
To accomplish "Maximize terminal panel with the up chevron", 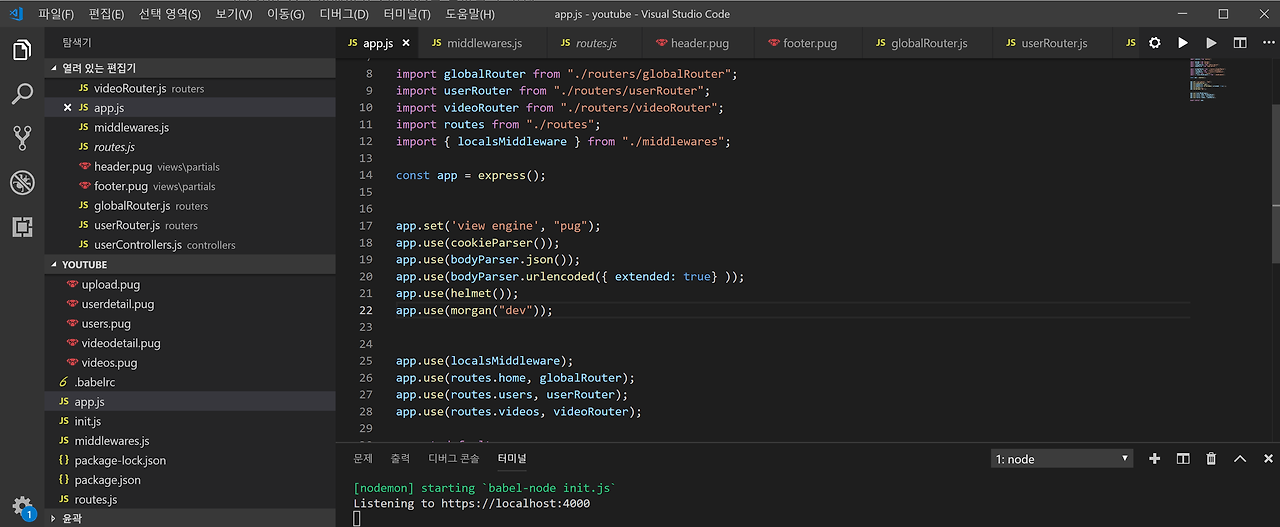I will [1240, 459].
